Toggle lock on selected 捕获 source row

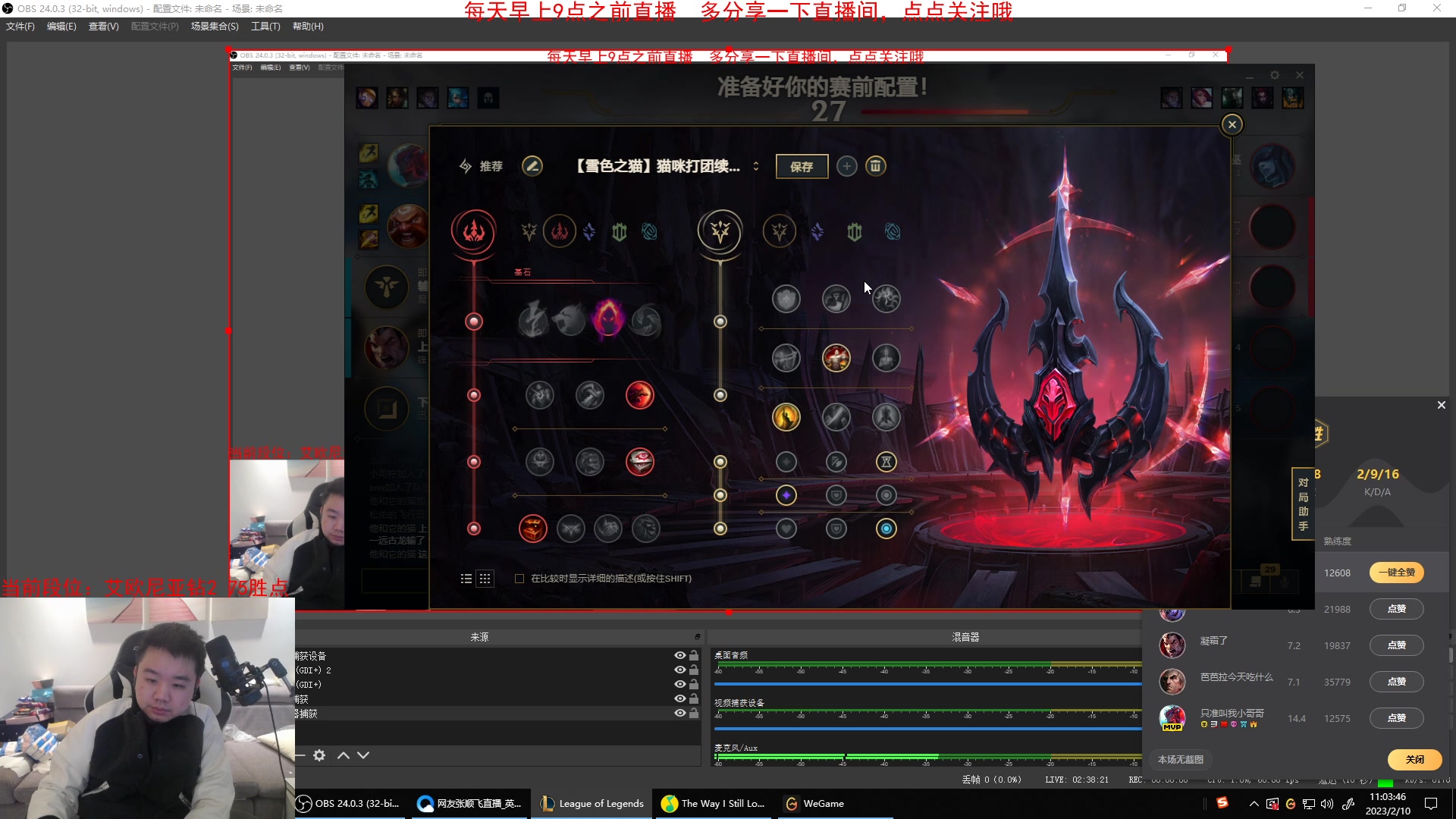pos(694,714)
